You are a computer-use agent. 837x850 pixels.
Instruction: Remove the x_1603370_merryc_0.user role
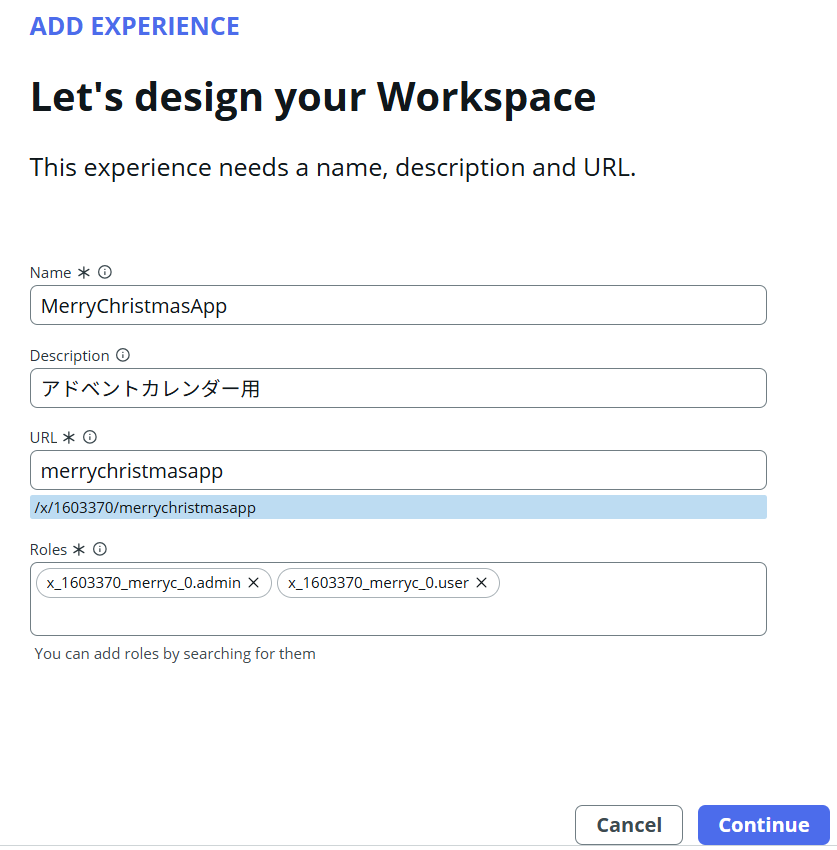[481, 583]
